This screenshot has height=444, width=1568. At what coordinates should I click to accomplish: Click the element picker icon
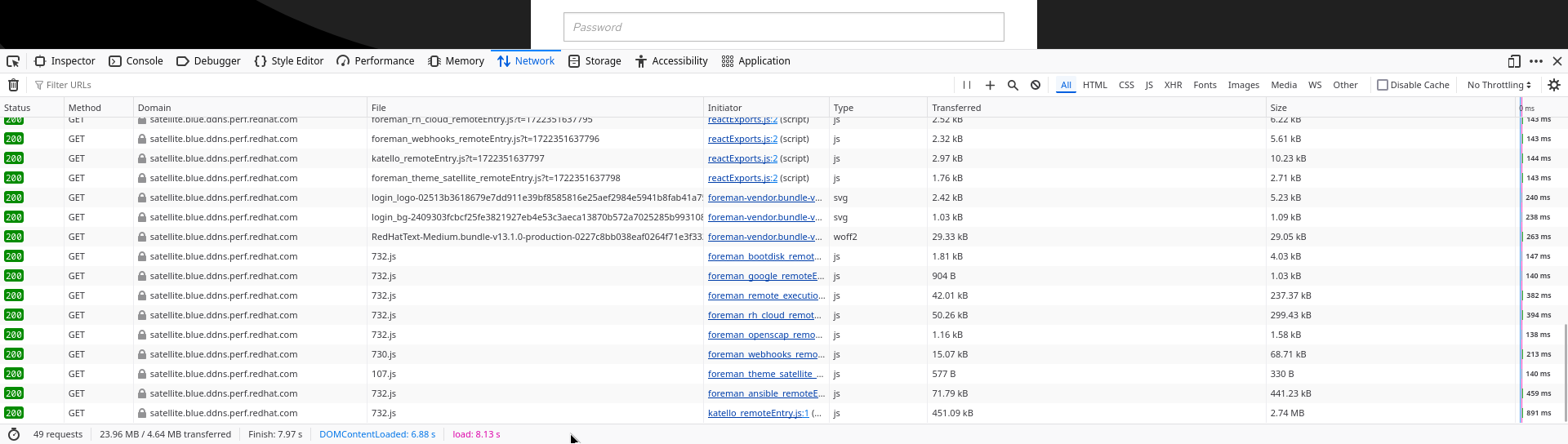coord(13,61)
